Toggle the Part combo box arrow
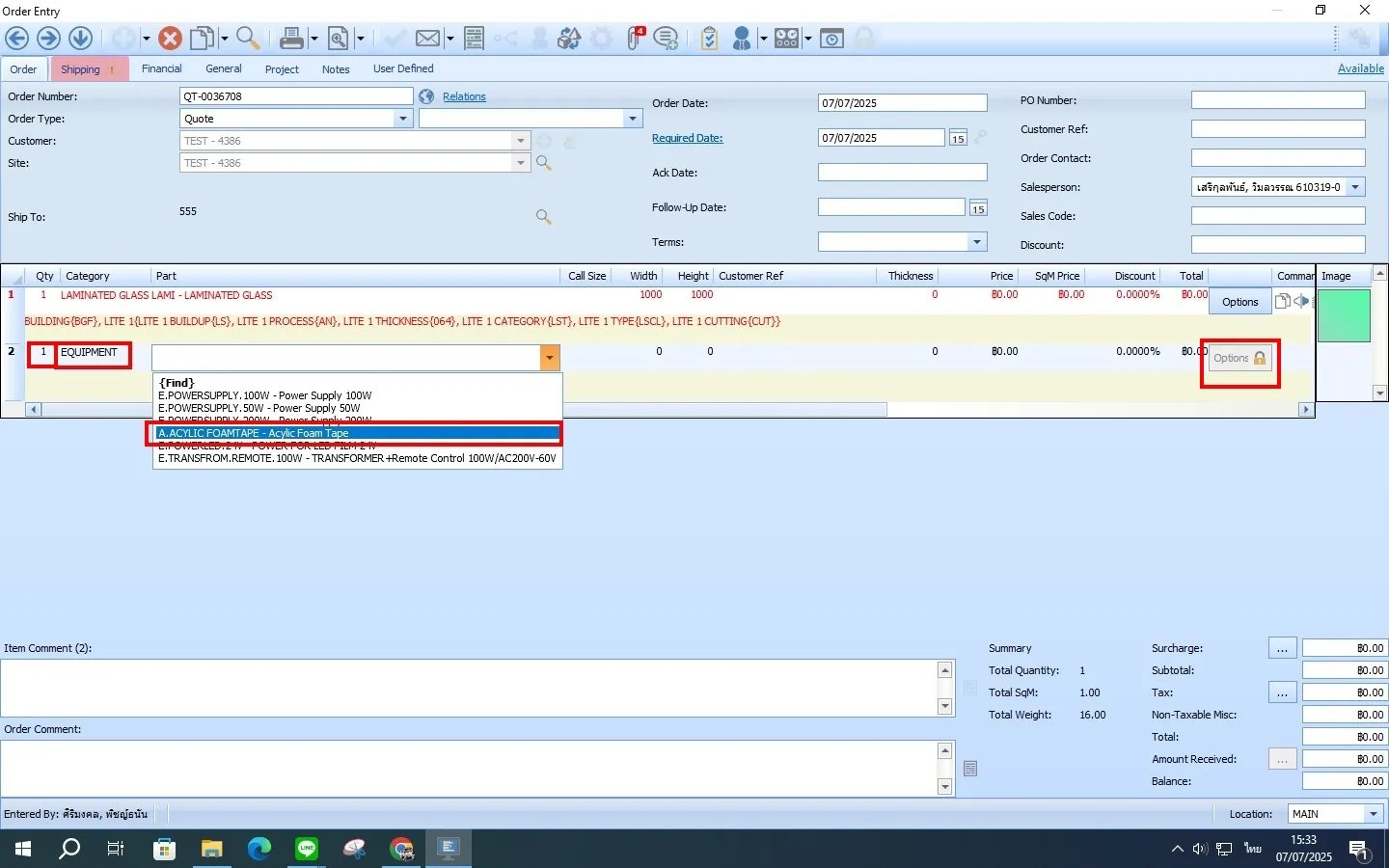 coord(550,358)
